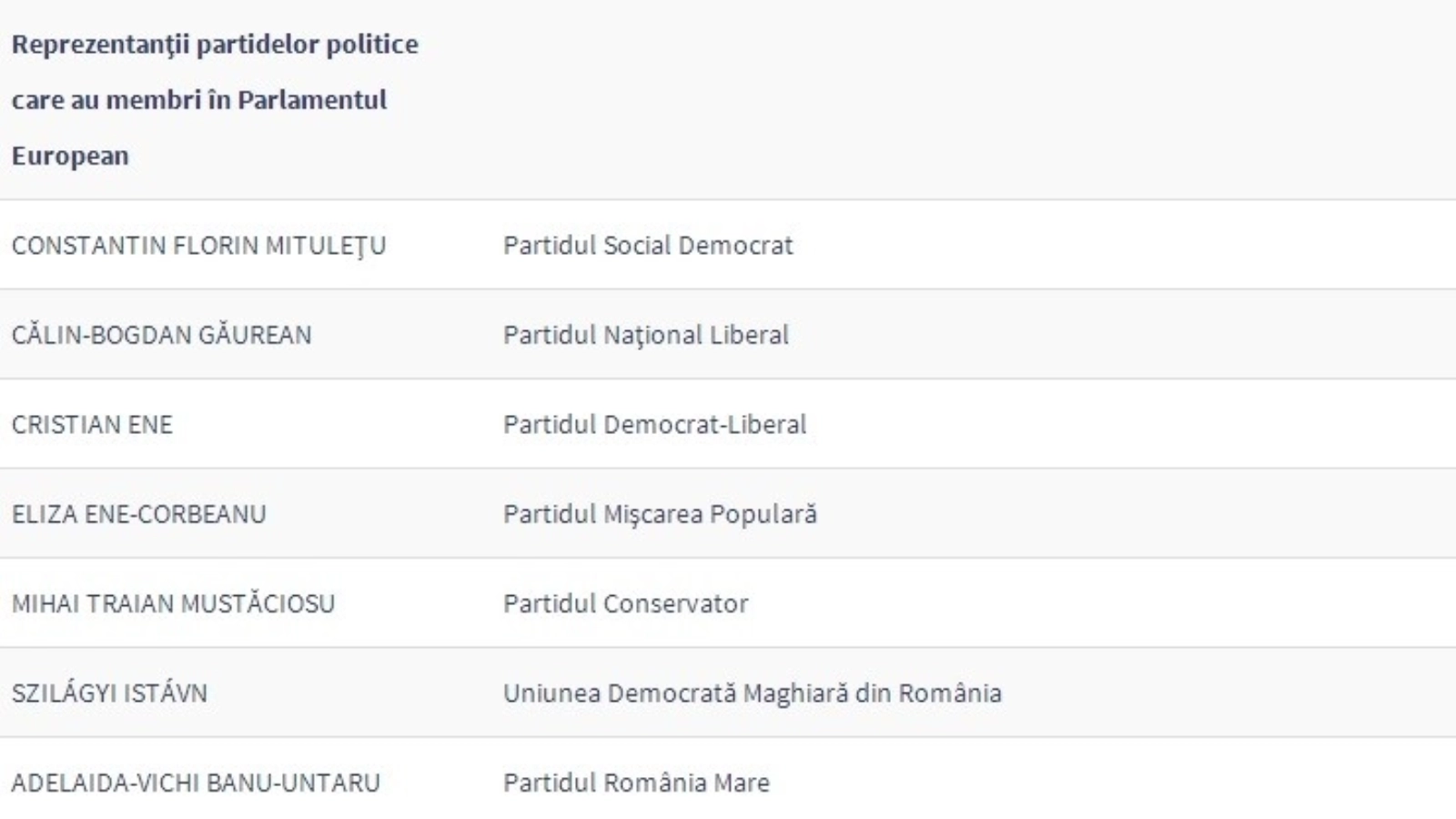Click the word Parlamentul in the header

(x=312, y=100)
